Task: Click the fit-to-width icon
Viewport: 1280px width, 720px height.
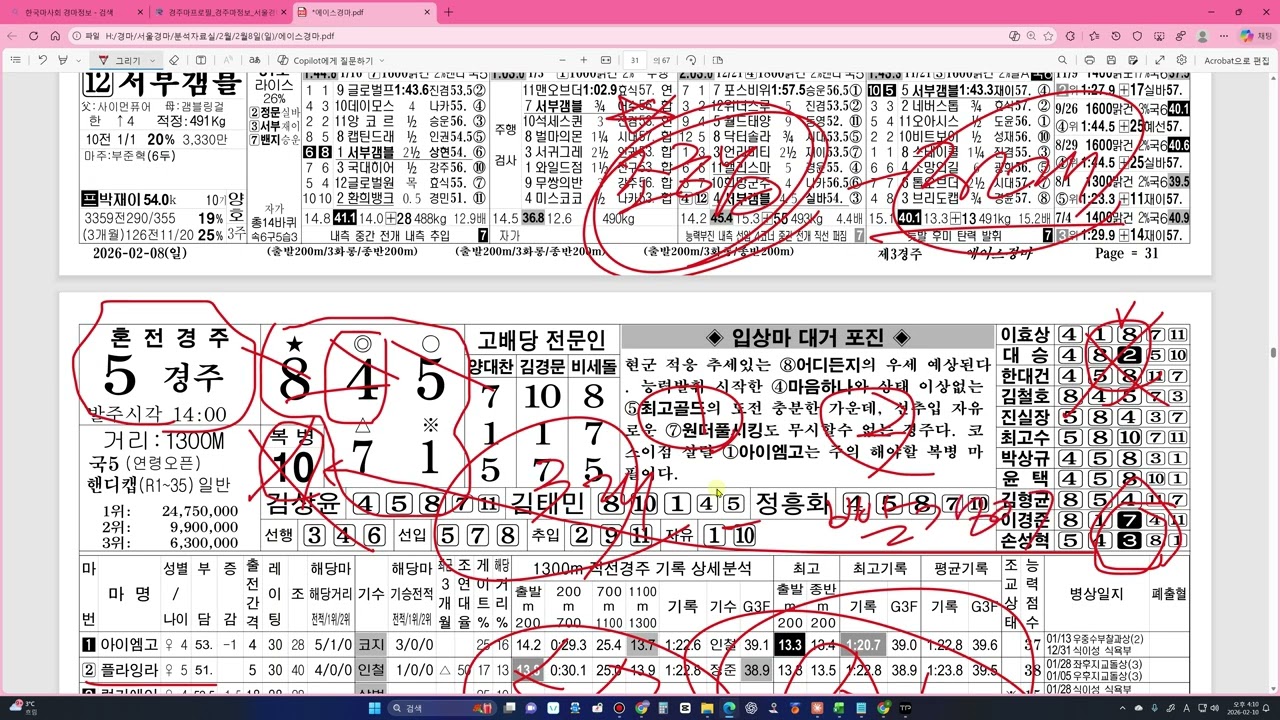Action: [605, 60]
